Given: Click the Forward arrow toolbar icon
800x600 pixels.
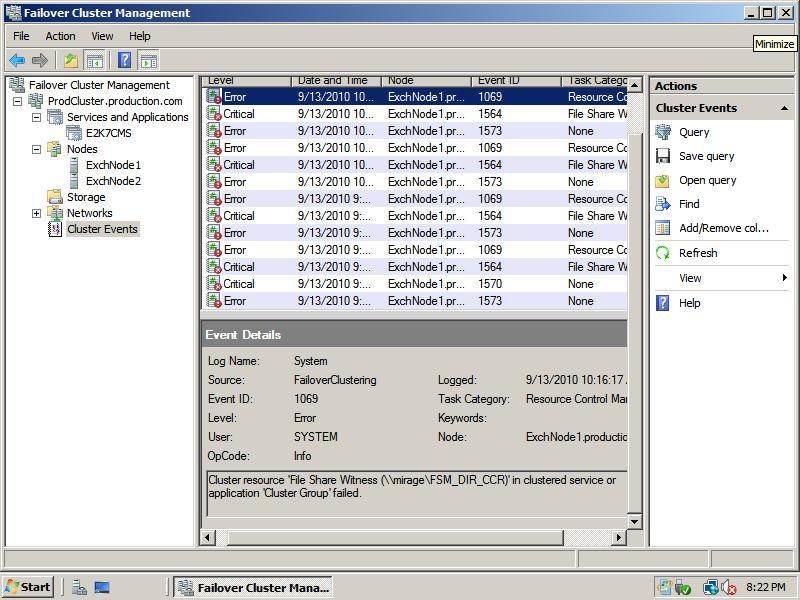Looking at the screenshot, I should (40, 60).
